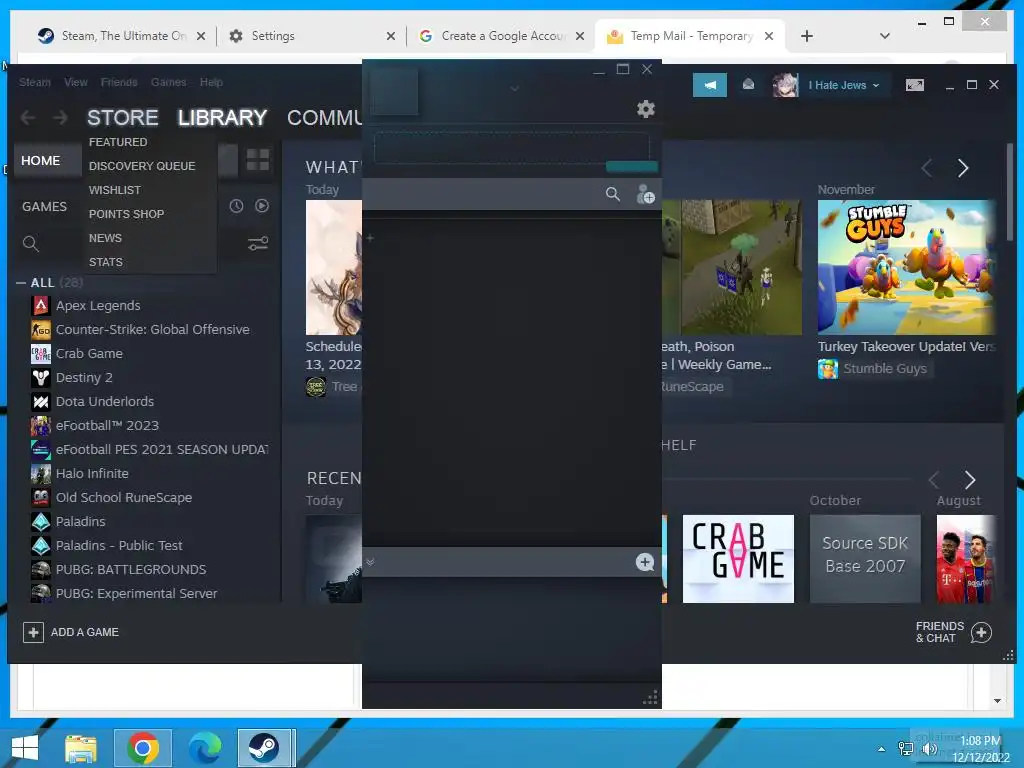Click the library HOME button
Viewport: 1024px width, 768px height.
[48, 161]
